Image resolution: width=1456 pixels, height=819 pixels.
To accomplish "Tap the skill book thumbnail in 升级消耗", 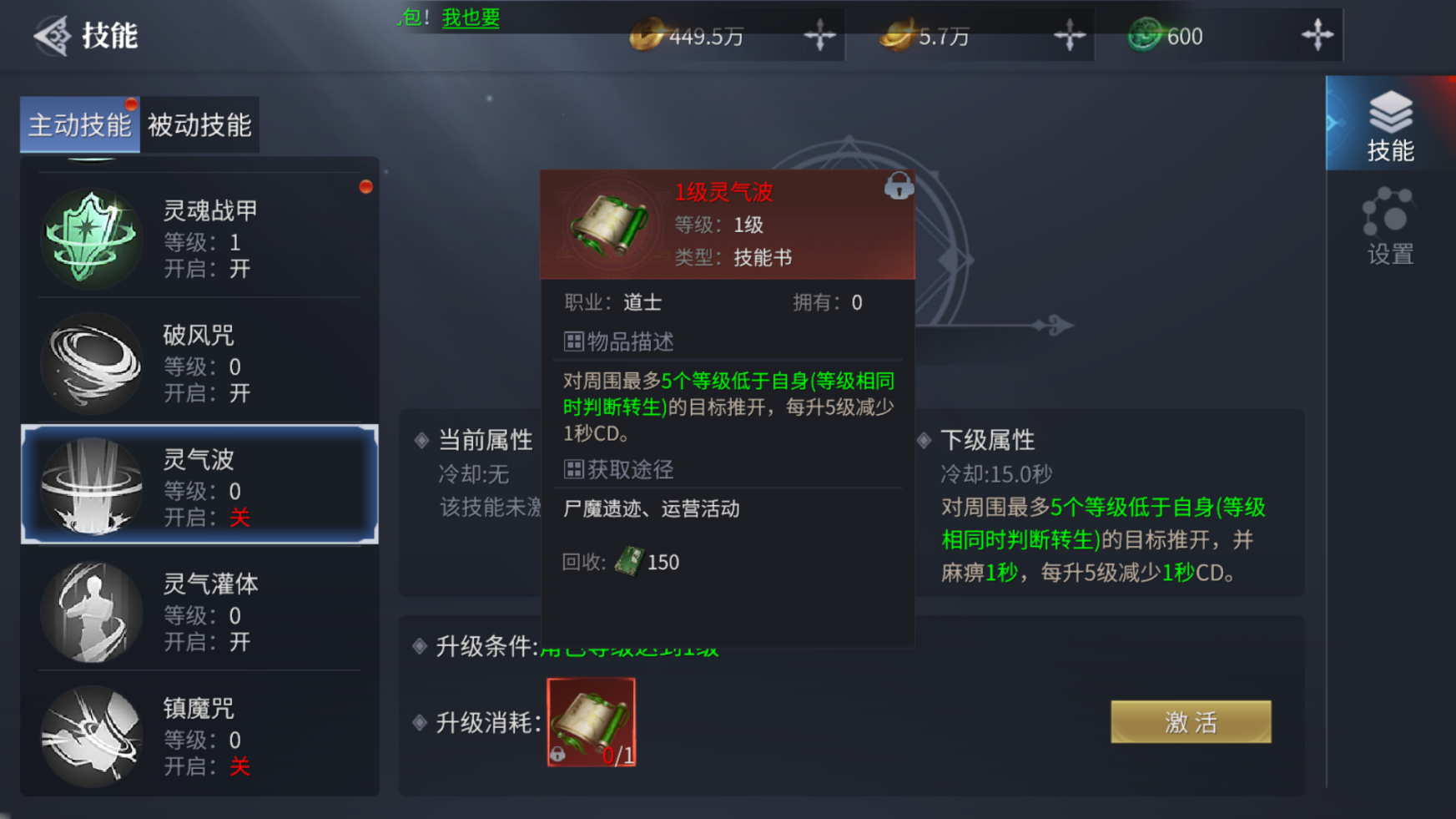I will point(591,722).
